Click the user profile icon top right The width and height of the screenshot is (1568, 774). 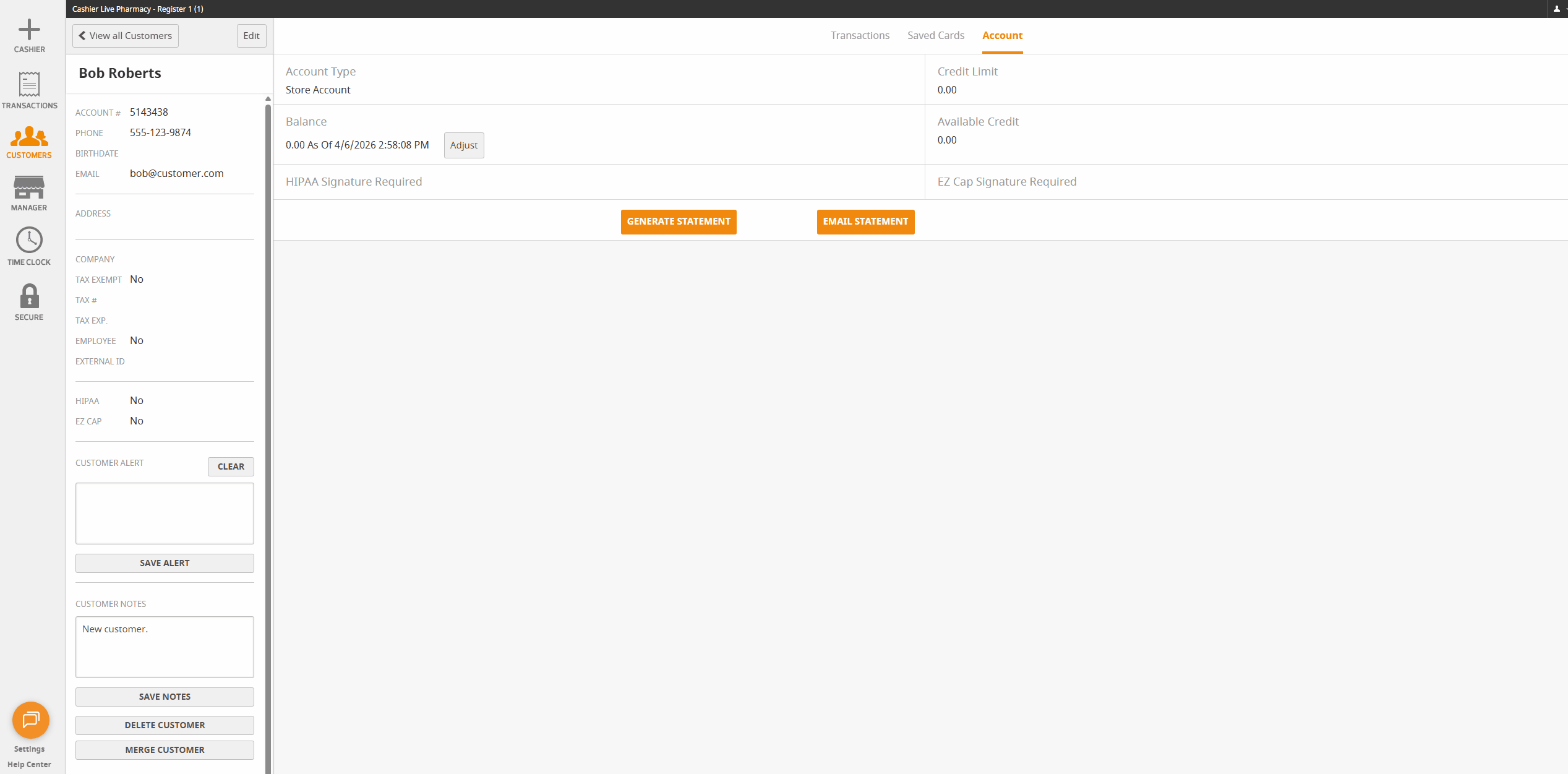(1556, 9)
